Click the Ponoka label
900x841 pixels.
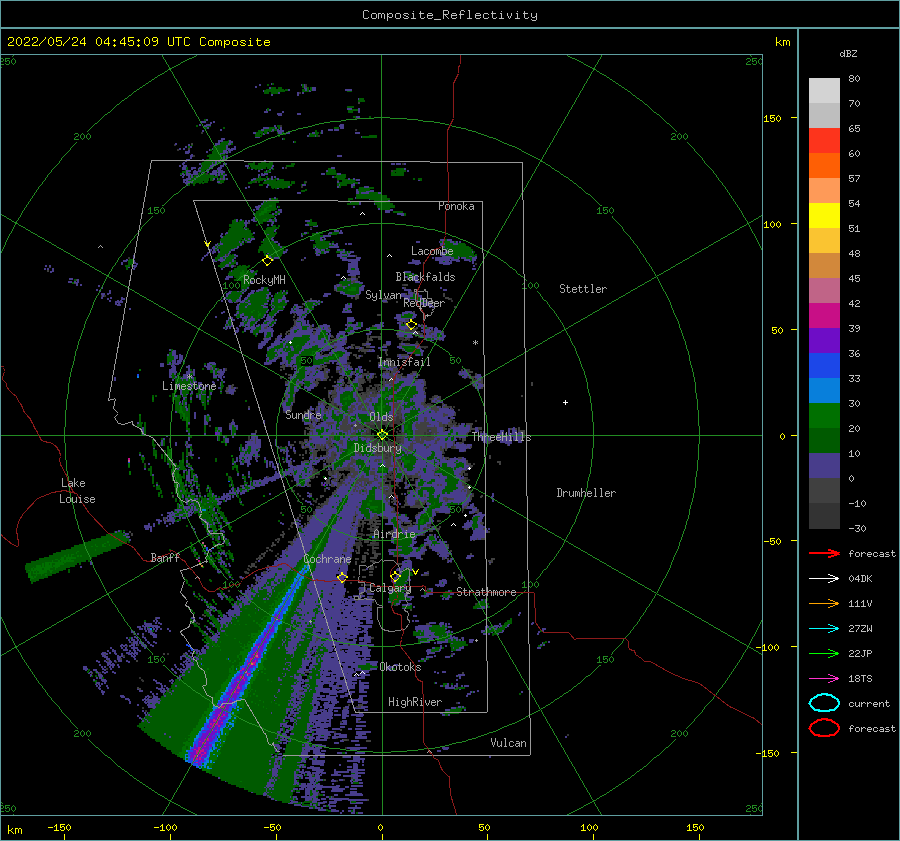click(x=456, y=206)
